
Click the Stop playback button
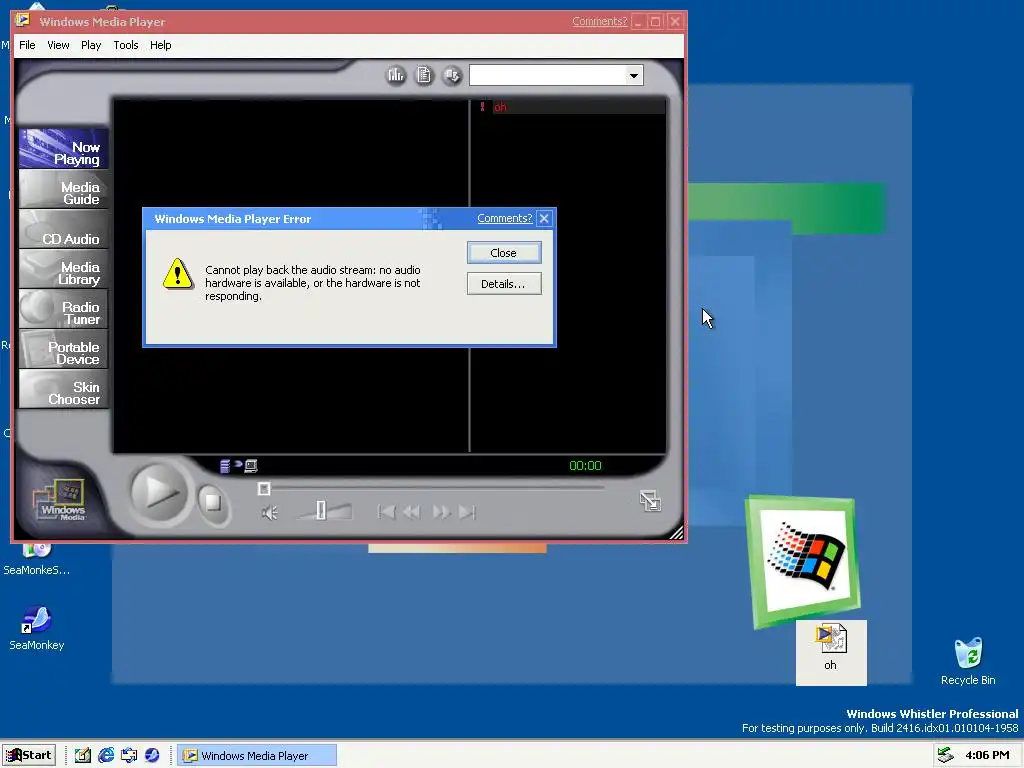click(x=212, y=502)
